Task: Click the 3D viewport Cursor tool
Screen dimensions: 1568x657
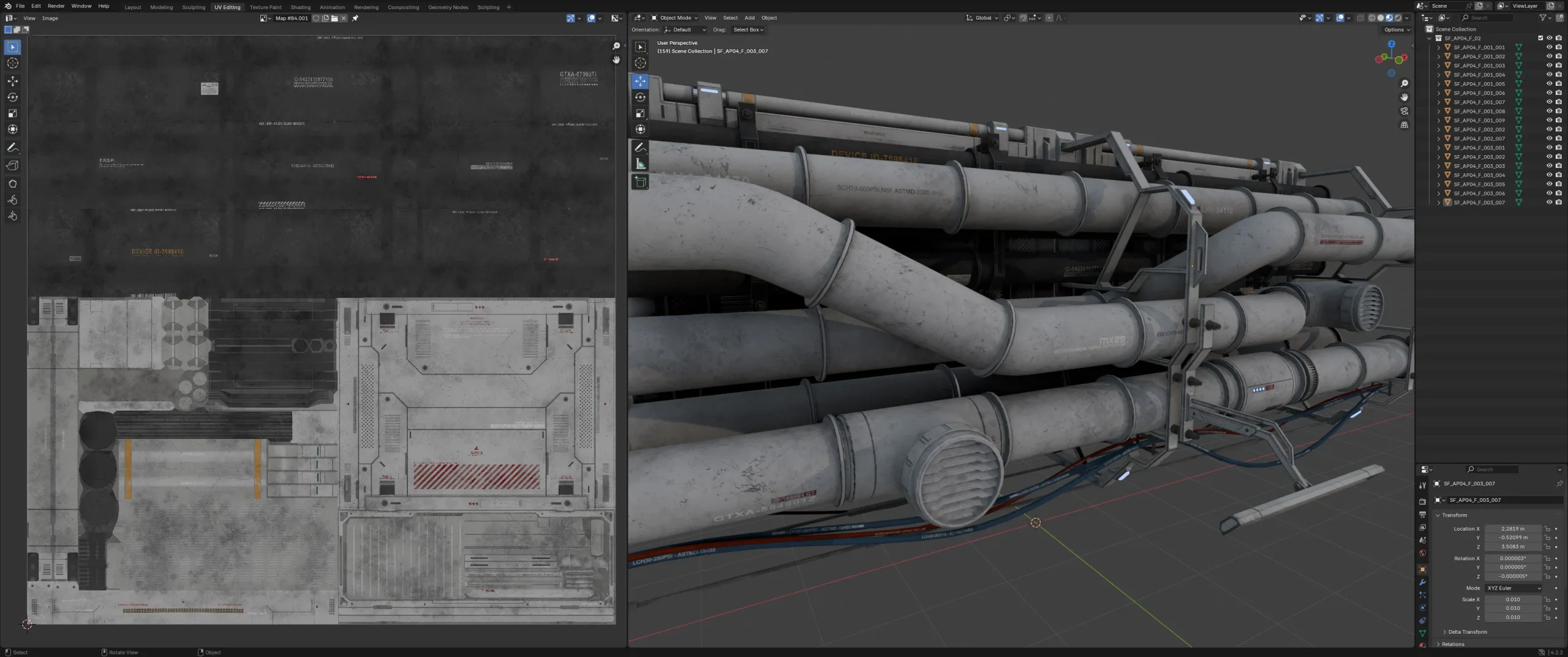Action: click(x=640, y=63)
